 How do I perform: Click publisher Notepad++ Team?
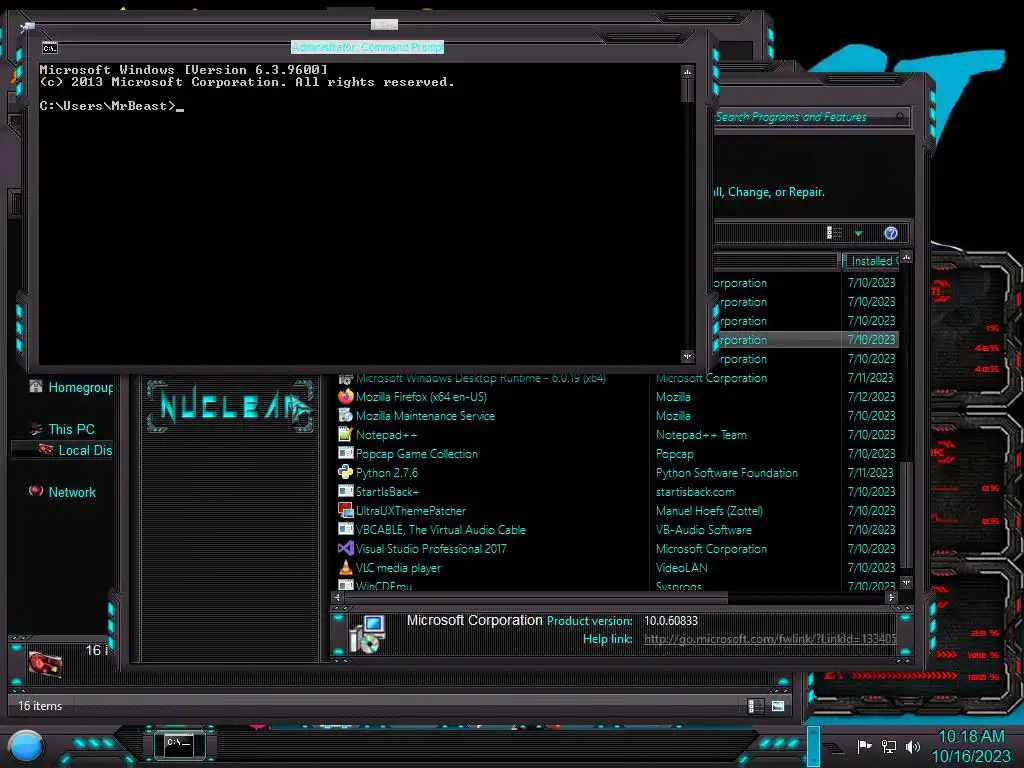click(x=701, y=435)
